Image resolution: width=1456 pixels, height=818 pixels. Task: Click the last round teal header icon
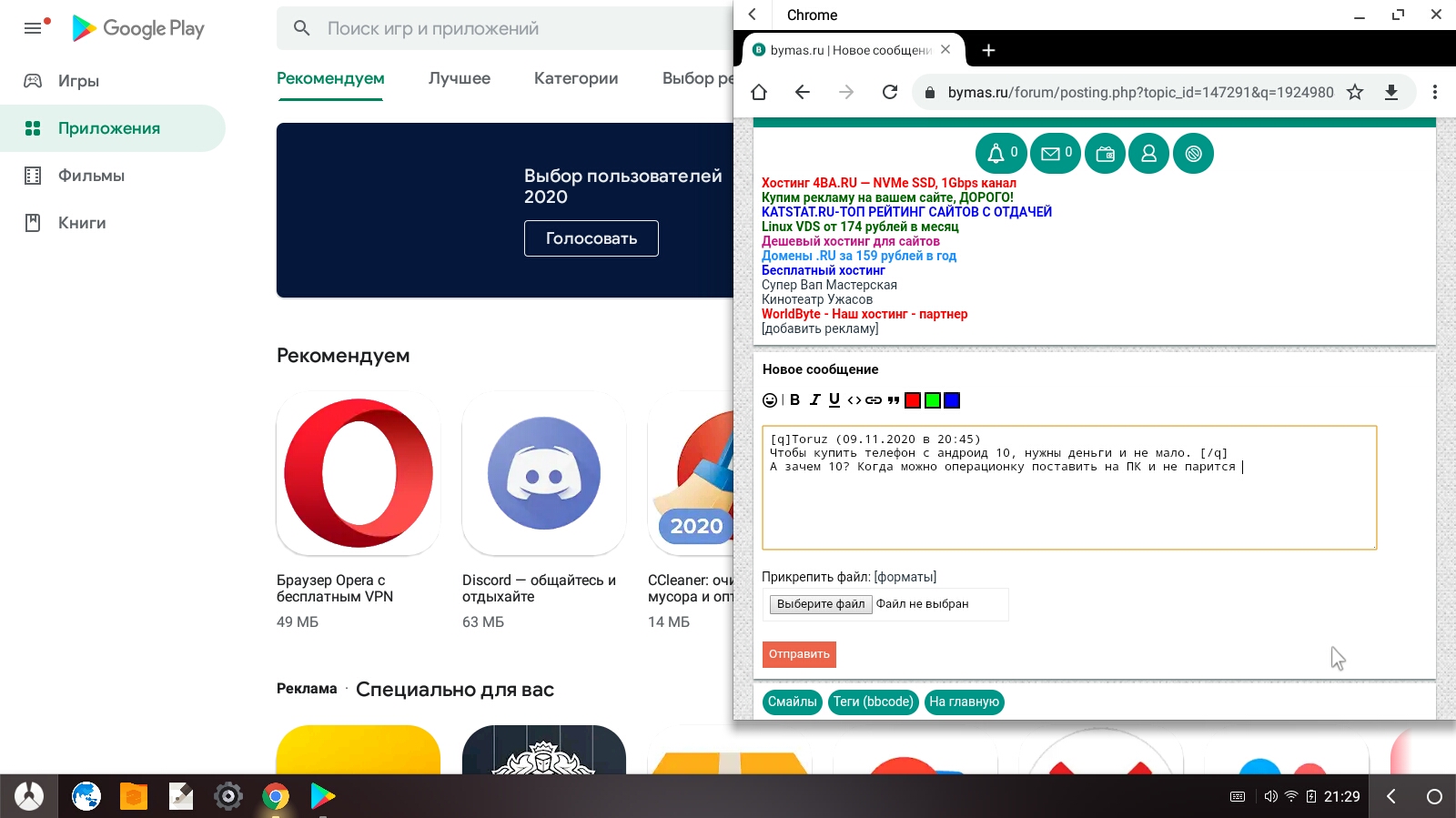tap(1193, 154)
